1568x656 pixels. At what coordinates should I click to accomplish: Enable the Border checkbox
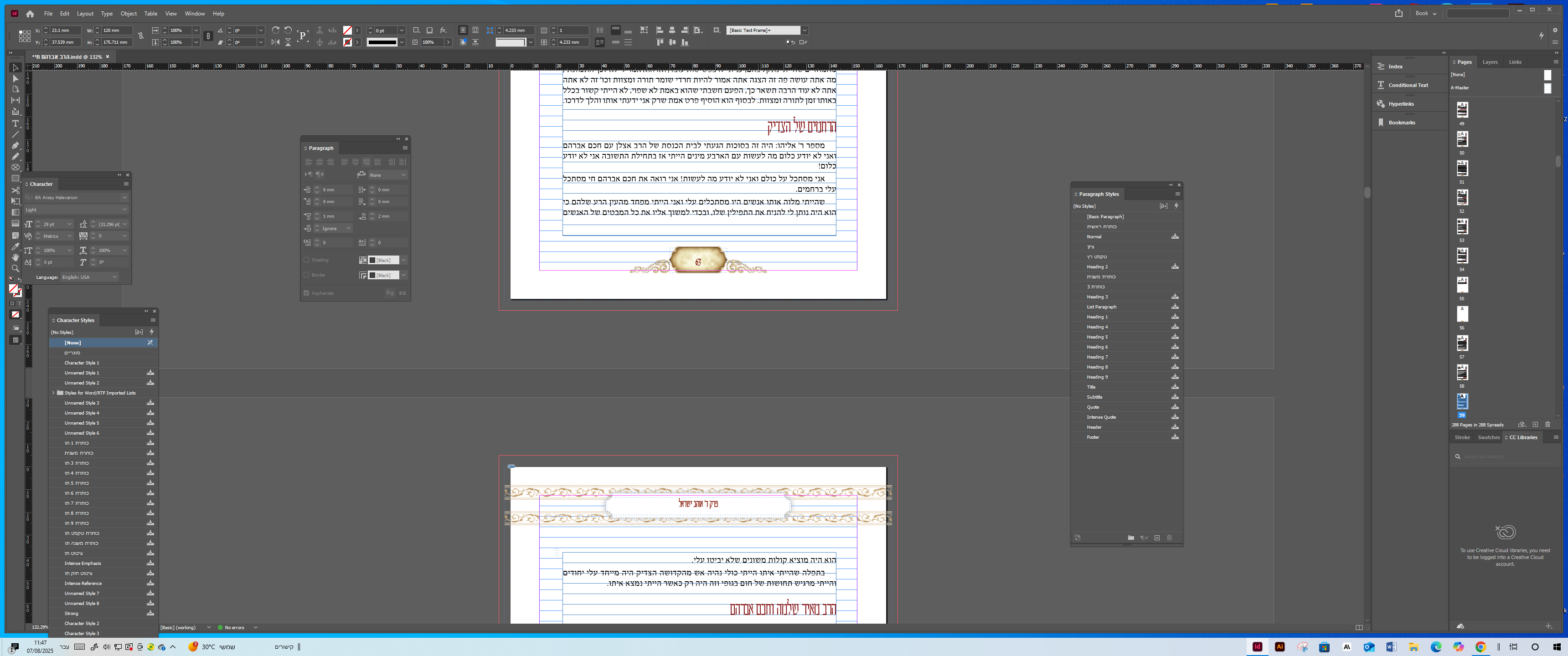click(306, 275)
